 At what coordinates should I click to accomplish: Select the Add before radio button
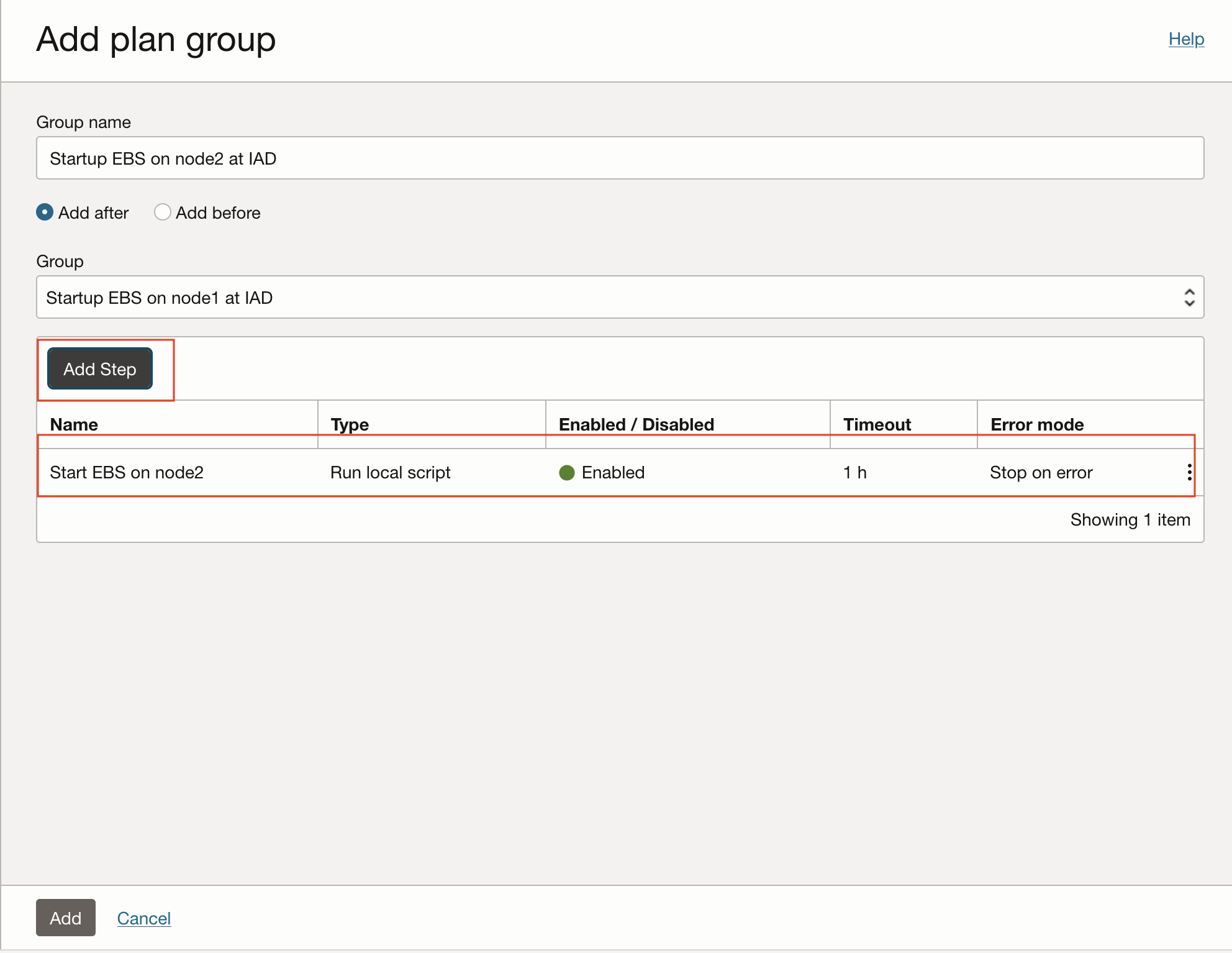163,212
